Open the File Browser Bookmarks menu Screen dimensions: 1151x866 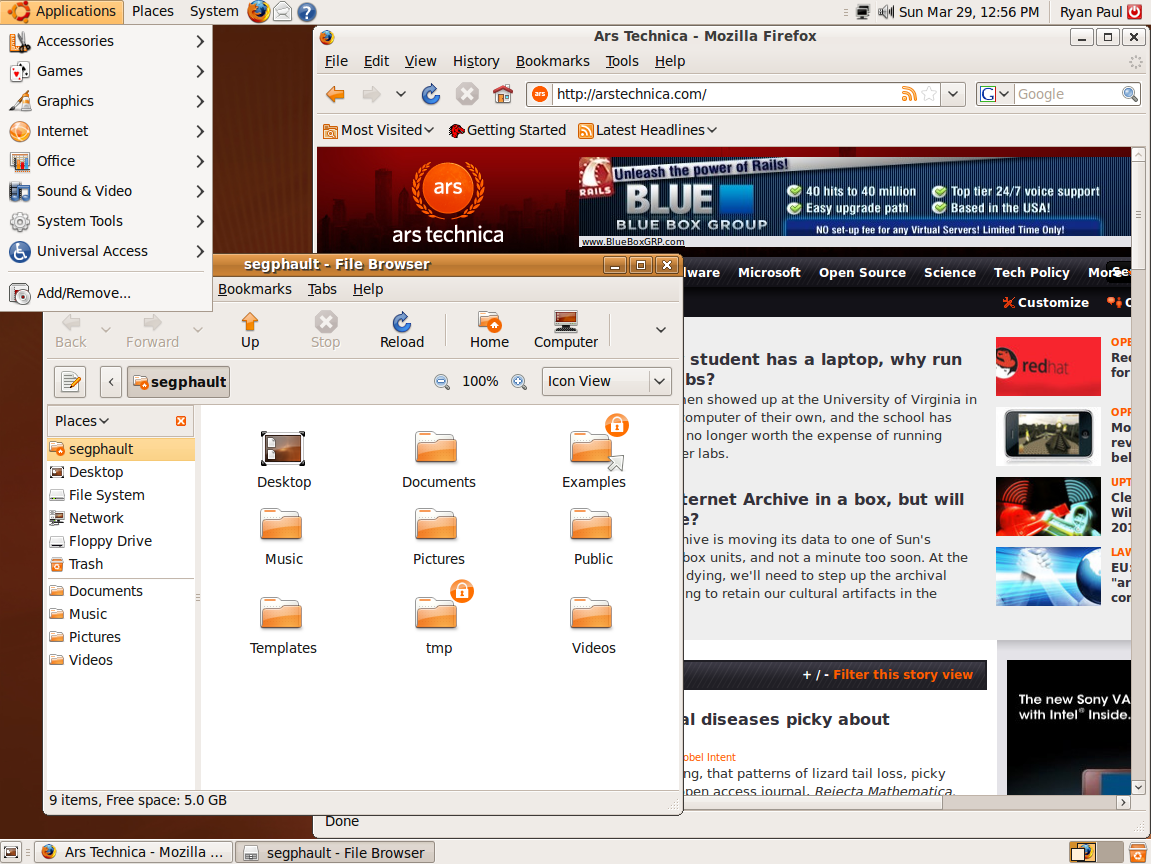[x=255, y=290]
